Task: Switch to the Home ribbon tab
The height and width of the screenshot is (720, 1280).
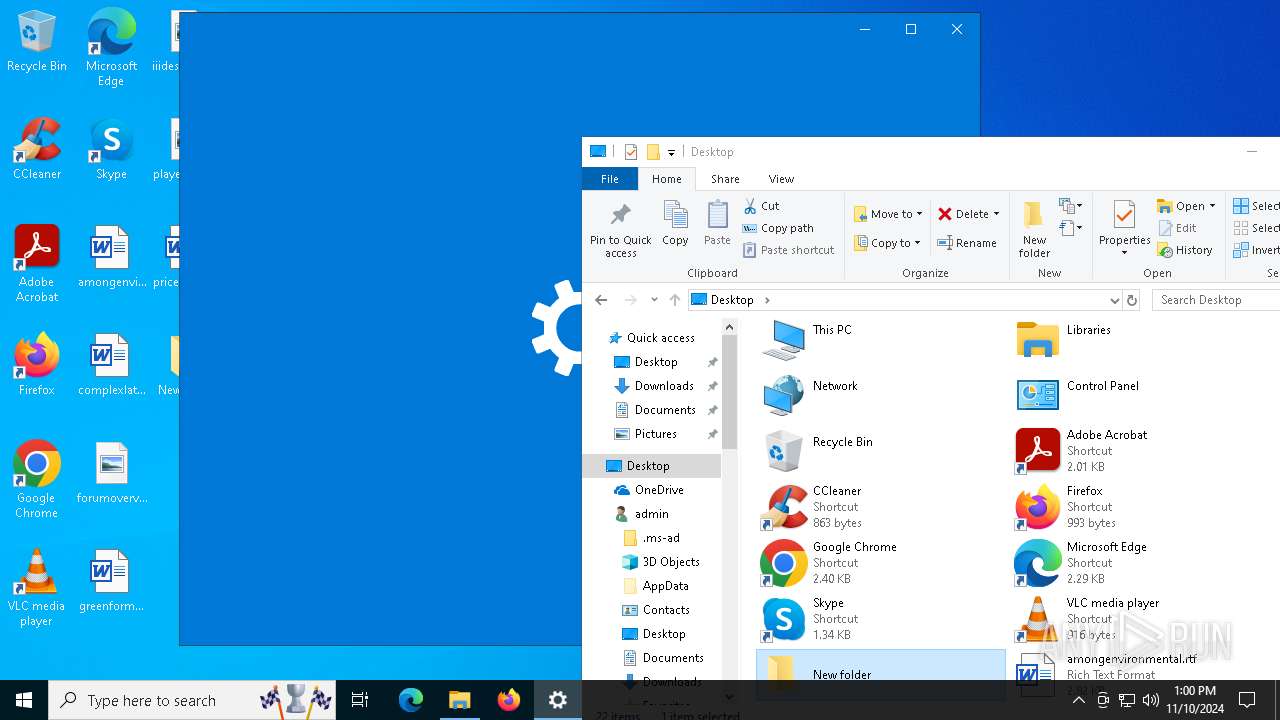Action: point(667,179)
